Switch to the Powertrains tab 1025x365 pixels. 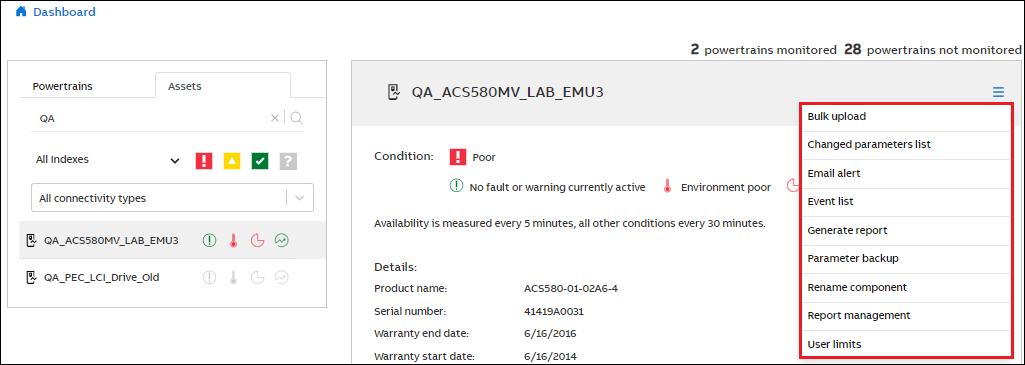(62, 86)
